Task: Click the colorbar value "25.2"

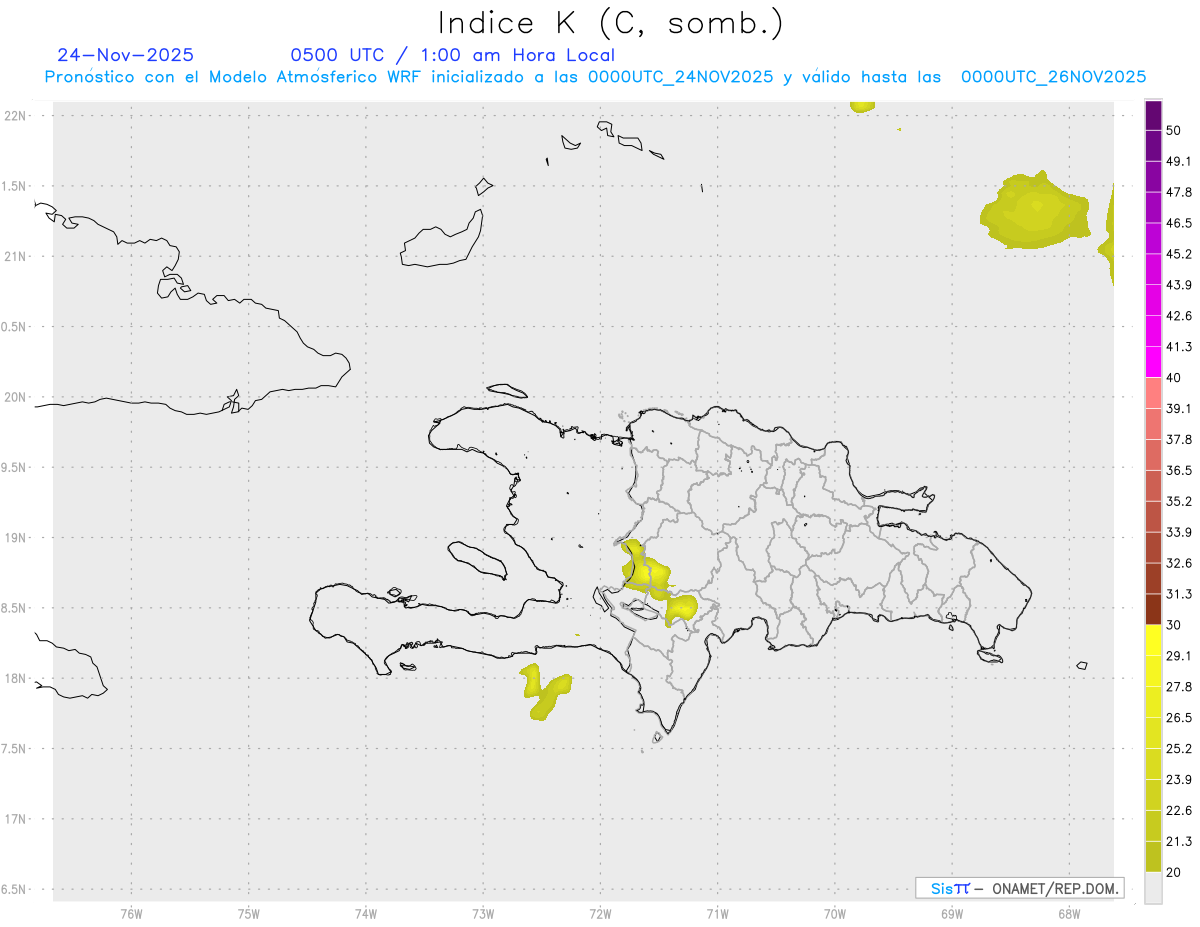Action: pyautogui.click(x=1179, y=748)
